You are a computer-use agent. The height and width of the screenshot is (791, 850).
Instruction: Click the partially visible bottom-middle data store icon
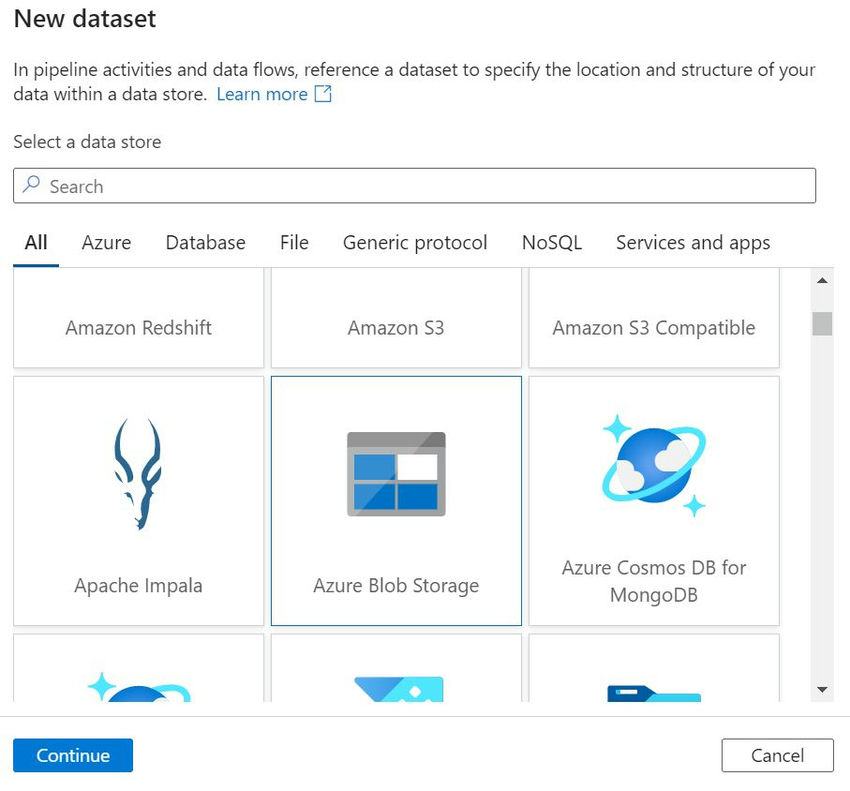coord(397,688)
